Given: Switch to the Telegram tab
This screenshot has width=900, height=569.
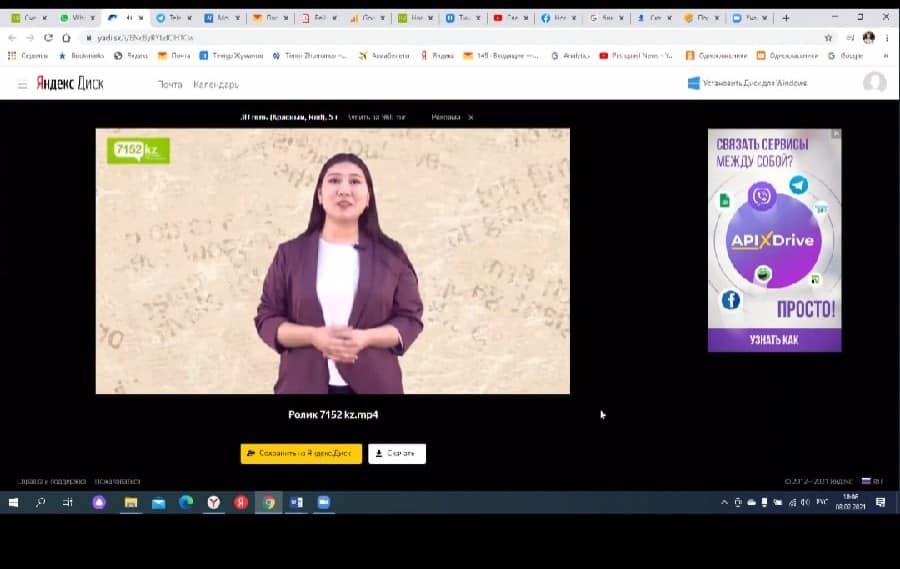Looking at the screenshot, I should click(x=174, y=18).
